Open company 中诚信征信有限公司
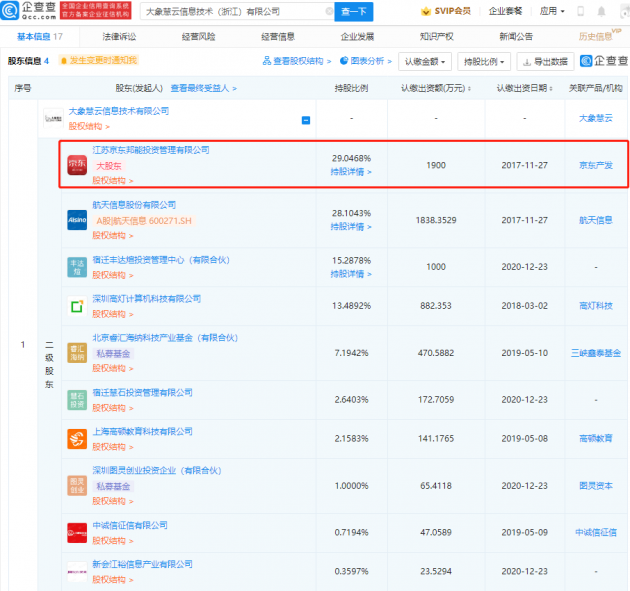Screen dimensions: 630x591 point(130,525)
